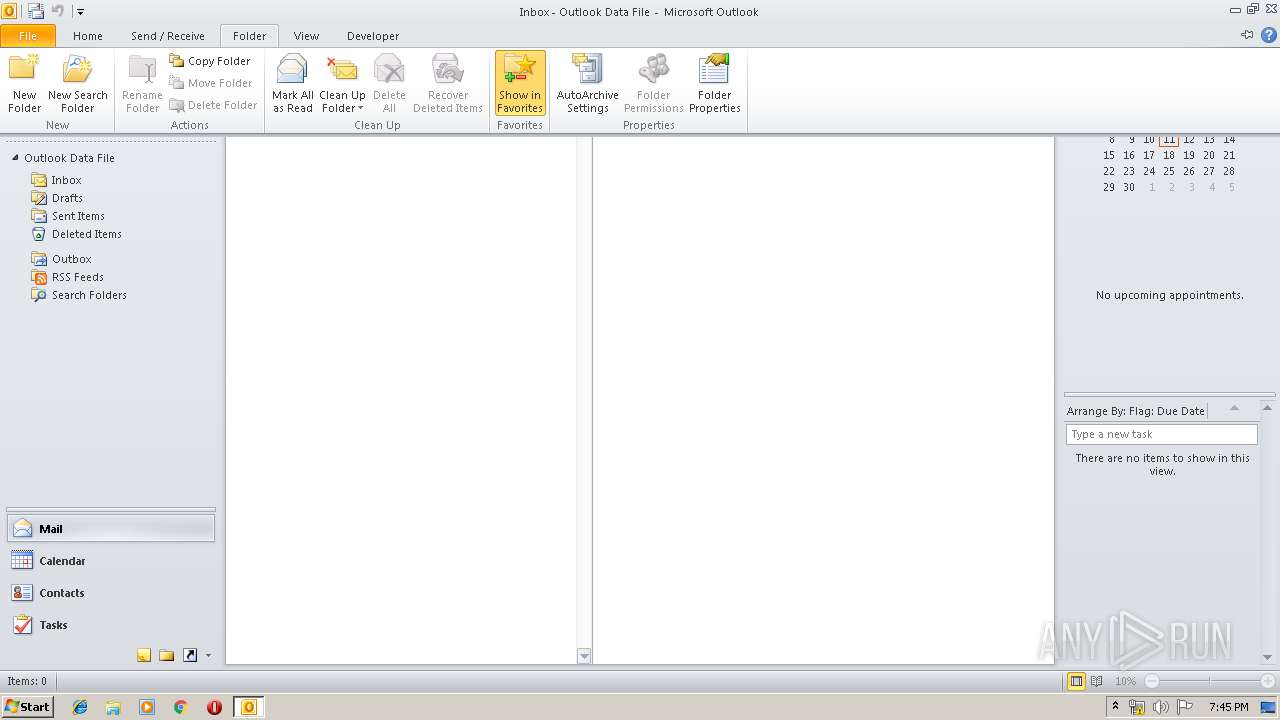The height and width of the screenshot is (720, 1280).
Task: Switch to the View tab
Action: click(x=306, y=36)
